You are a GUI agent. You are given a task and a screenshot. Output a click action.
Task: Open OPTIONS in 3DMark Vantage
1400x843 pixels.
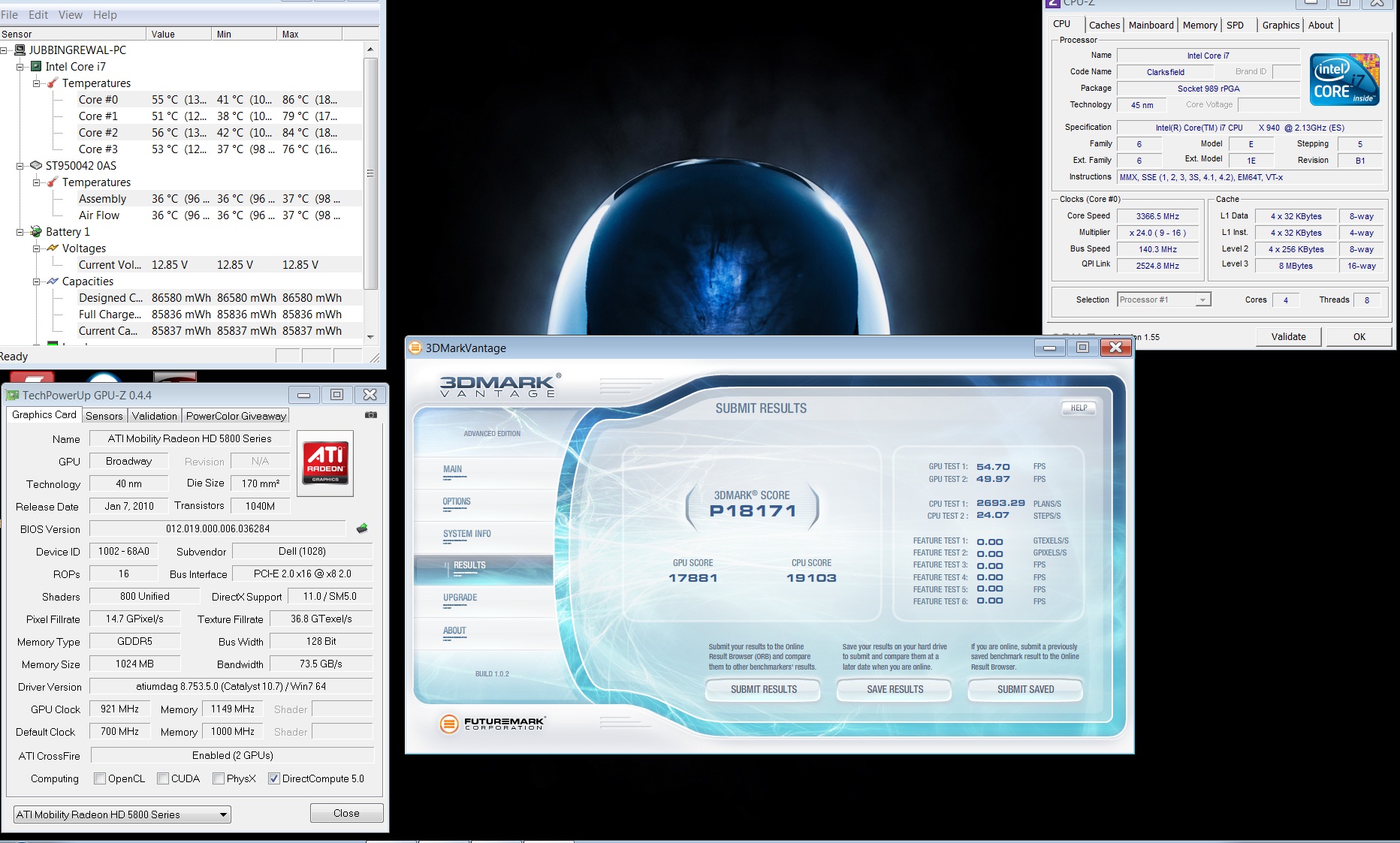pos(457,502)
